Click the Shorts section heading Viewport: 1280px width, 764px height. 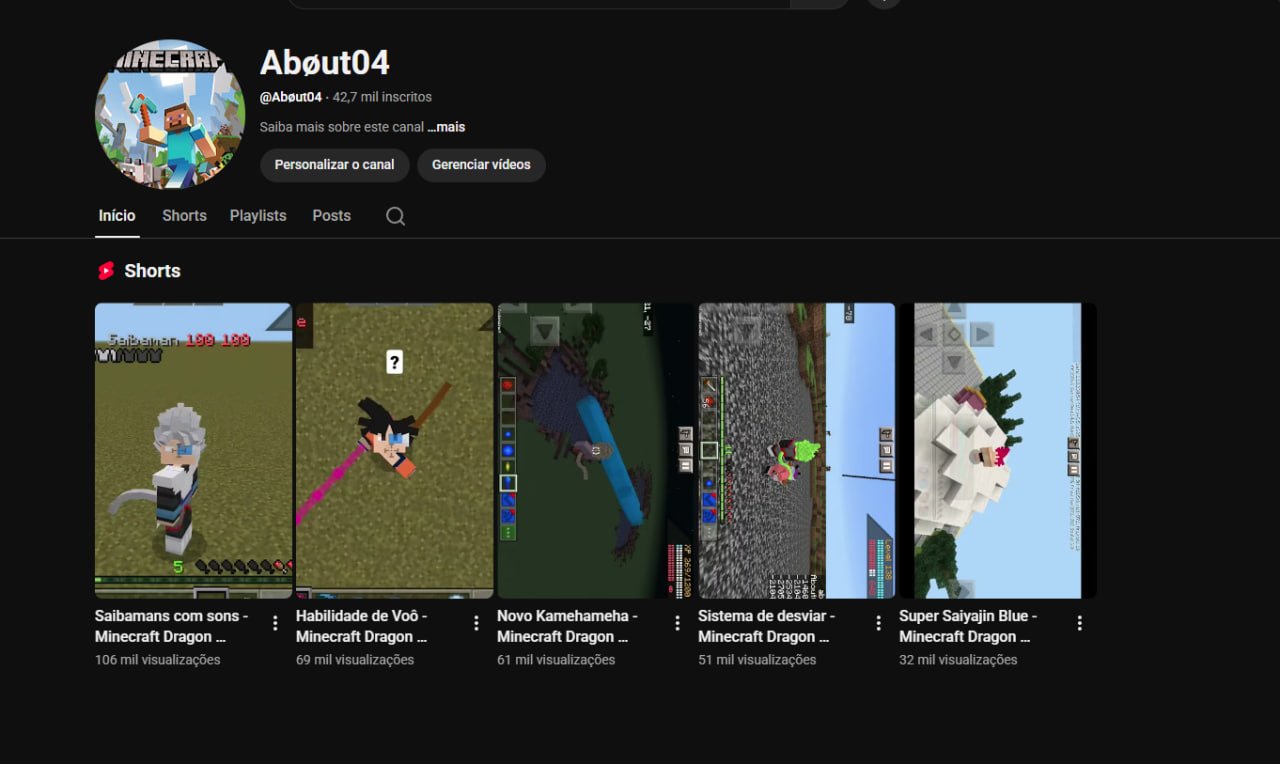(152, 271)
